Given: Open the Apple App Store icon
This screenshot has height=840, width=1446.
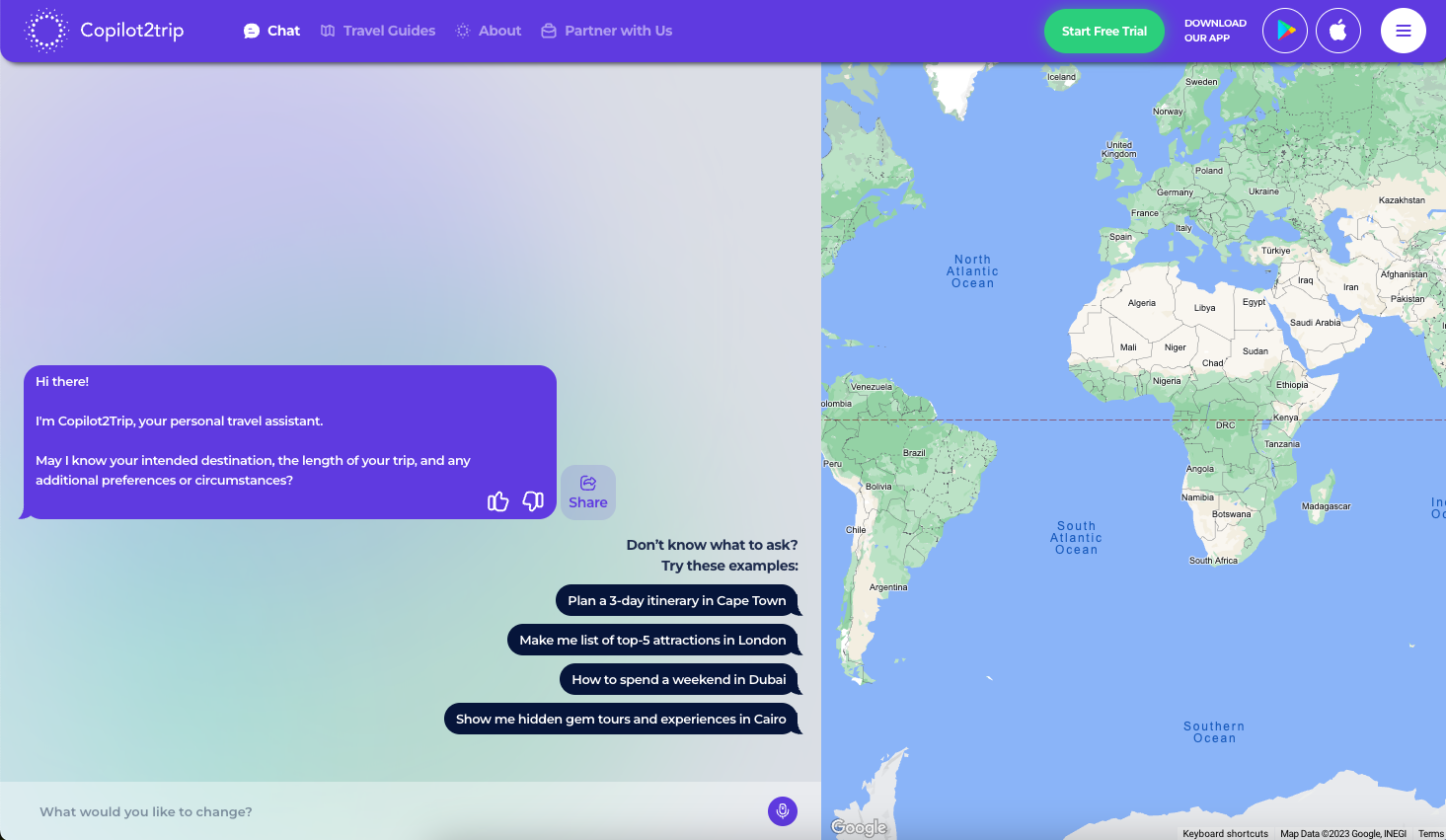Looking at the screenshot, I should pyautogui.click(x=1338, y=31).
